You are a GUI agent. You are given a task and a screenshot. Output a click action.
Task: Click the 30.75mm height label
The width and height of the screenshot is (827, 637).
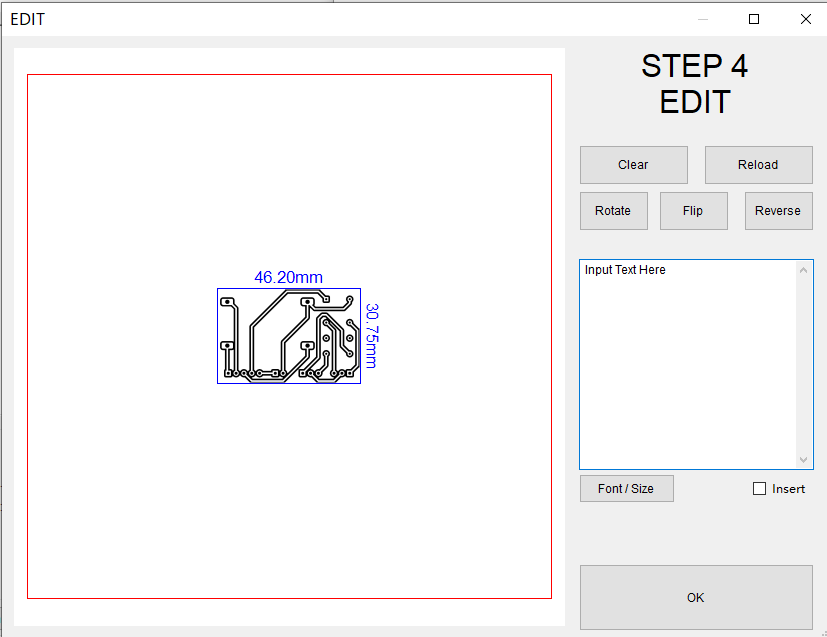pyautogui.click(x=372, y=336)
